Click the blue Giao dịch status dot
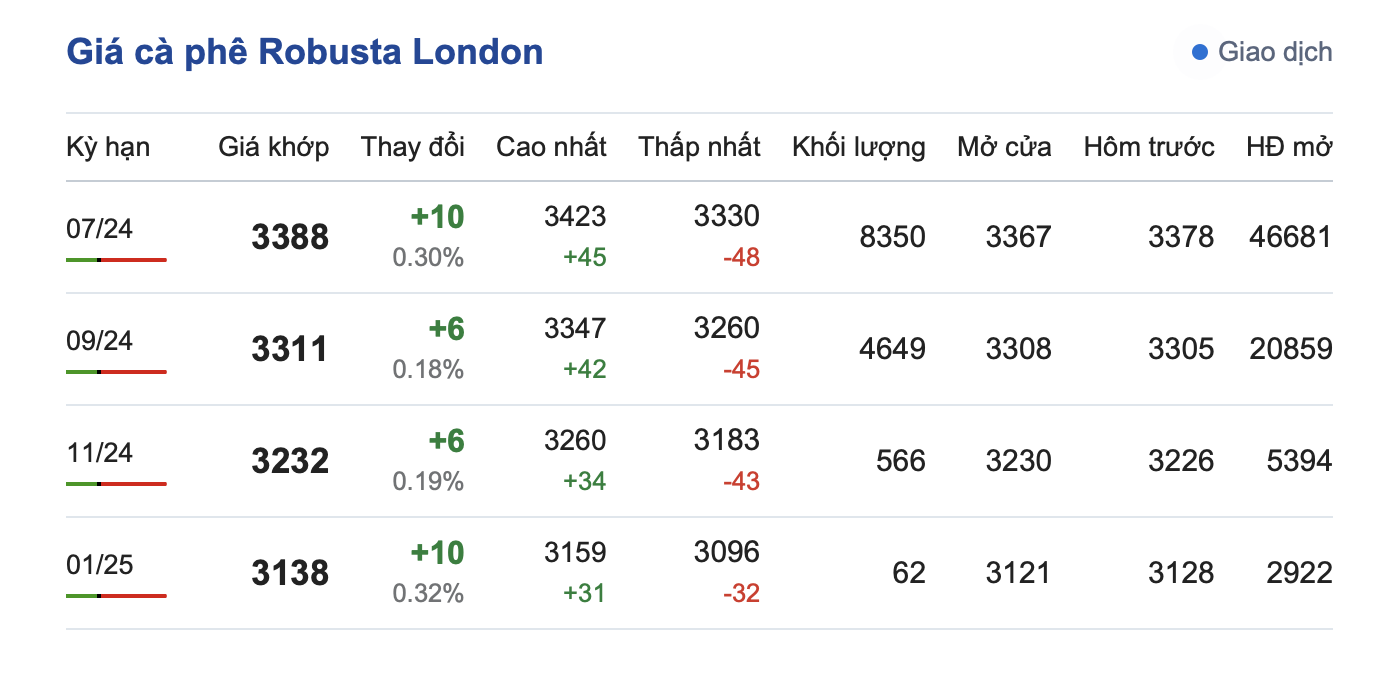This screenshot has width=1386, height=676. pos(1200,52)
